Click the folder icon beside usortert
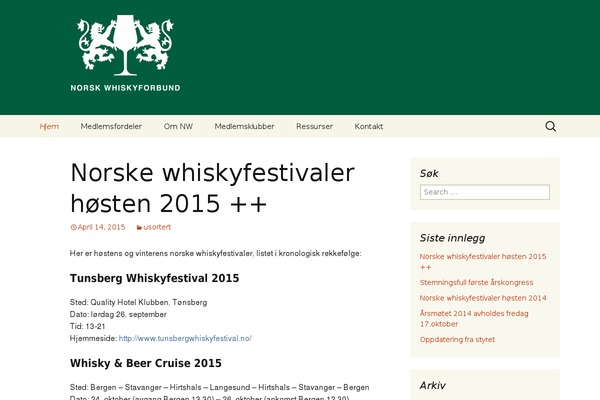The image size is (600, 400). click(139, 227)
